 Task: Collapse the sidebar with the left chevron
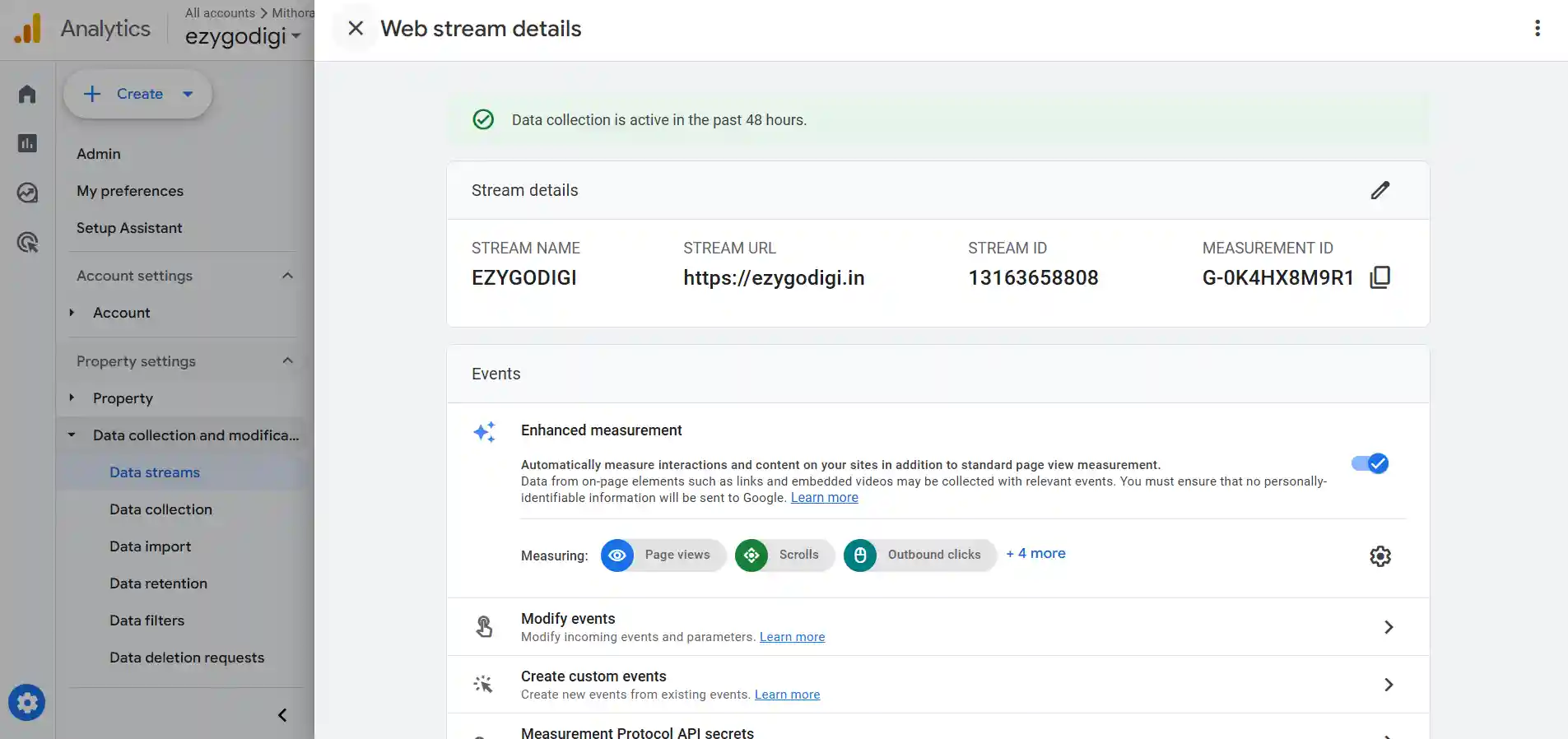pos(282,715)
